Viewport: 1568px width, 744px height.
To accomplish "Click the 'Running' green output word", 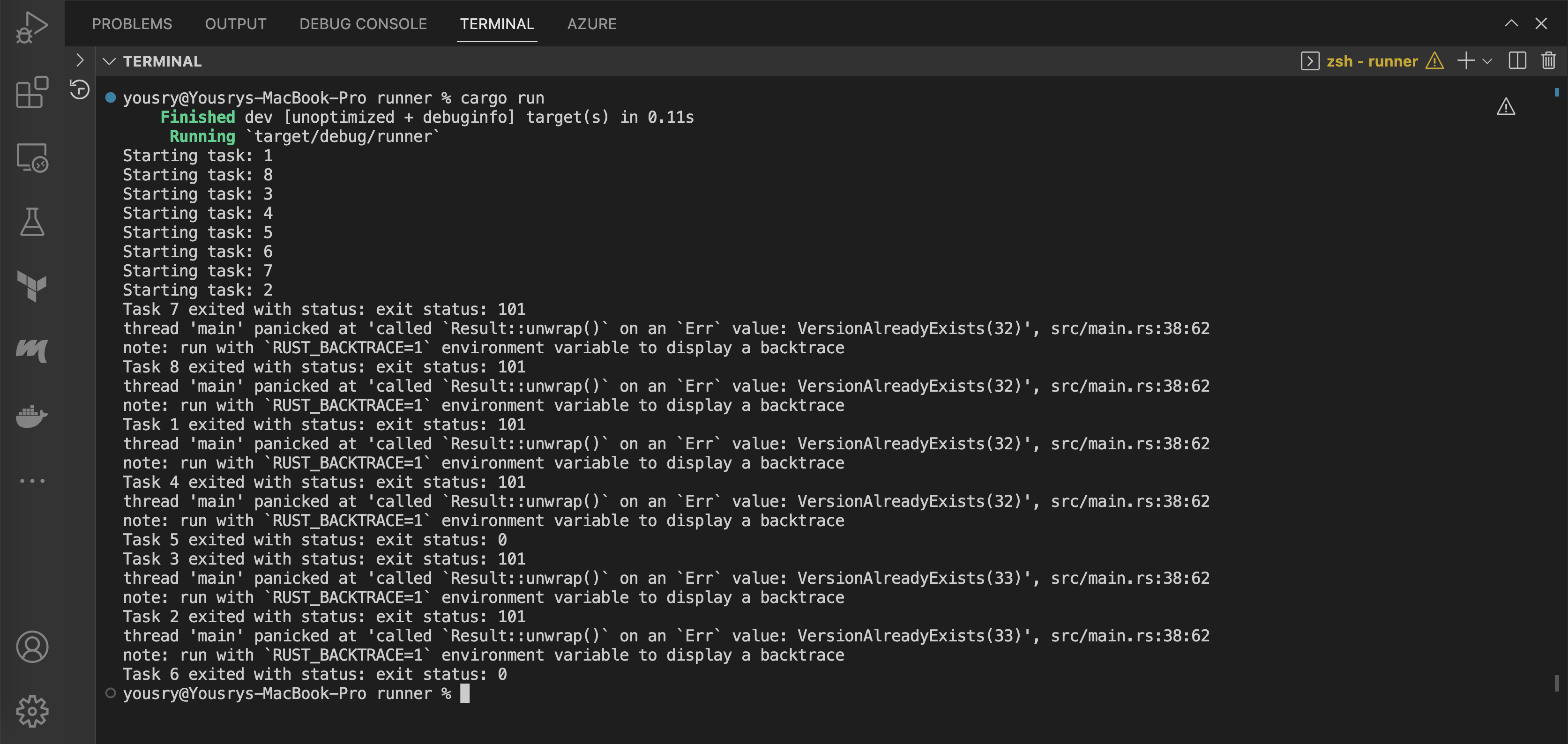I will coord(202,136).
